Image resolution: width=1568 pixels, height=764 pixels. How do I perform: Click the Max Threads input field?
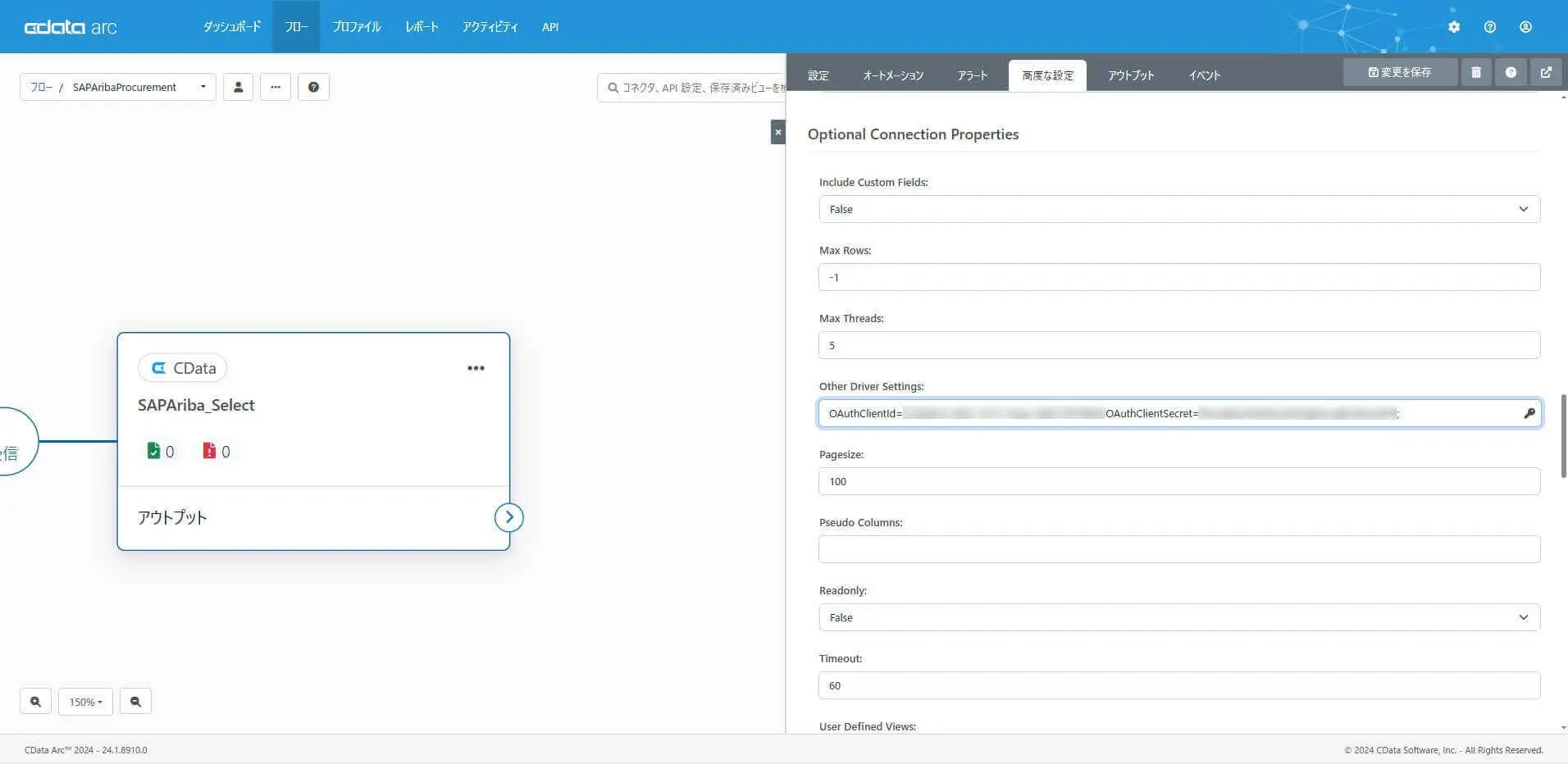[1179, 345]
